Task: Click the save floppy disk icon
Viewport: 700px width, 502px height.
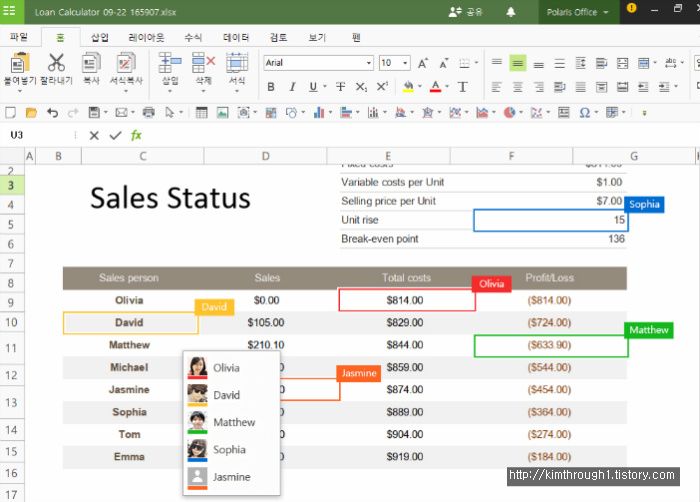Action: point(94,113)
